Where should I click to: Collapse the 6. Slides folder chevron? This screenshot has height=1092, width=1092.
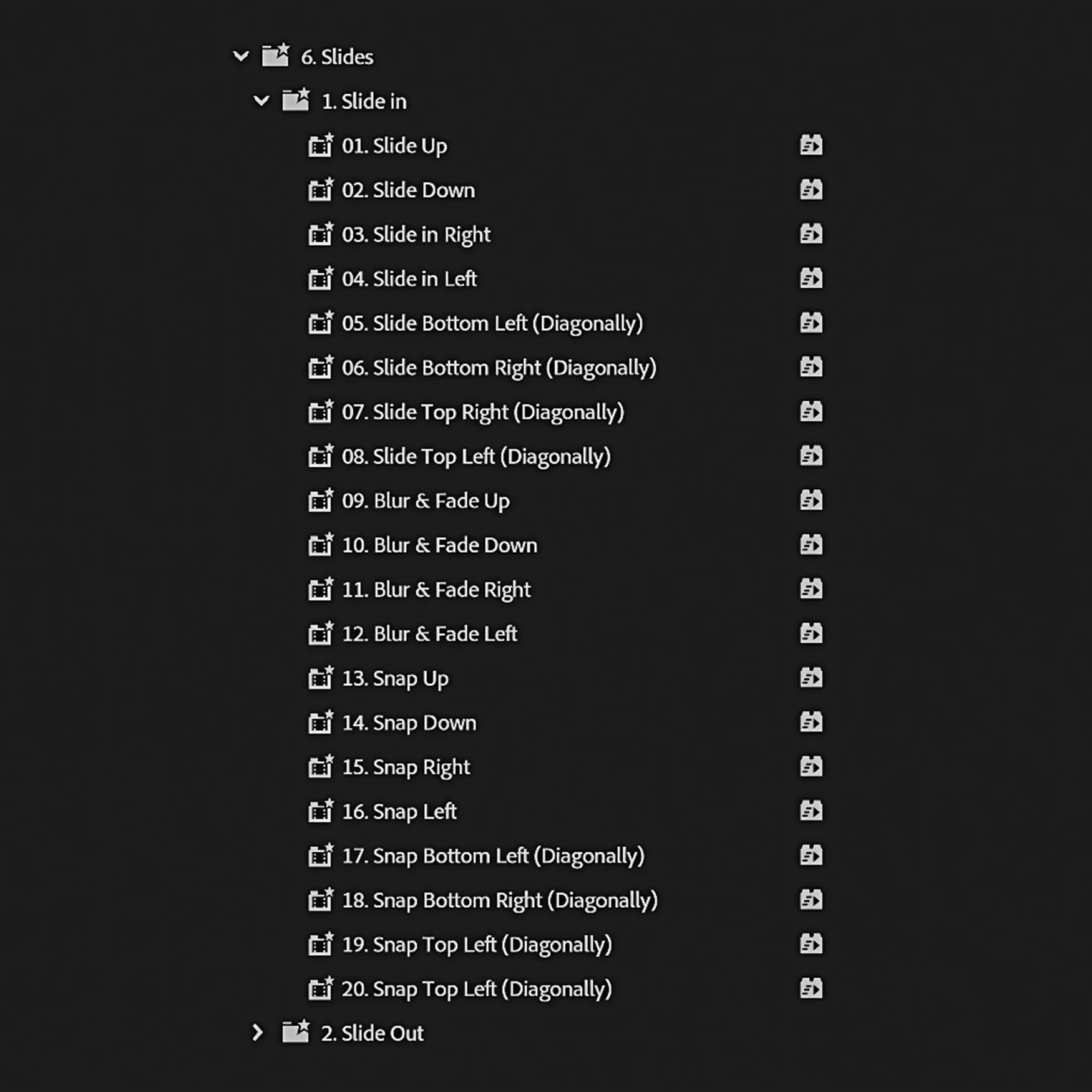[x=241, y=57]
